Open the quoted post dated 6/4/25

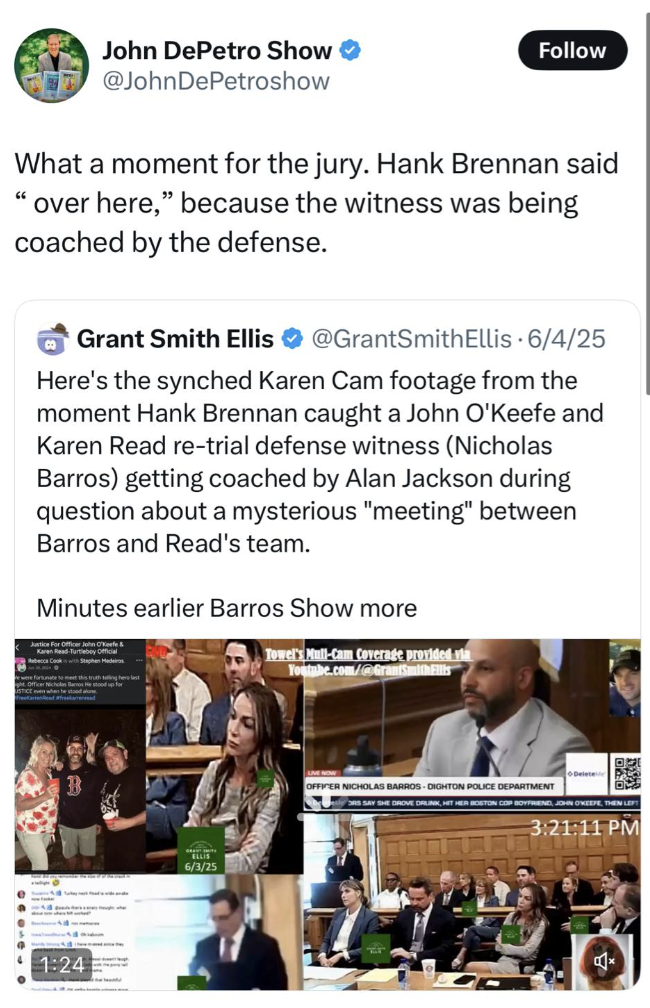click(x=566, y=339)
